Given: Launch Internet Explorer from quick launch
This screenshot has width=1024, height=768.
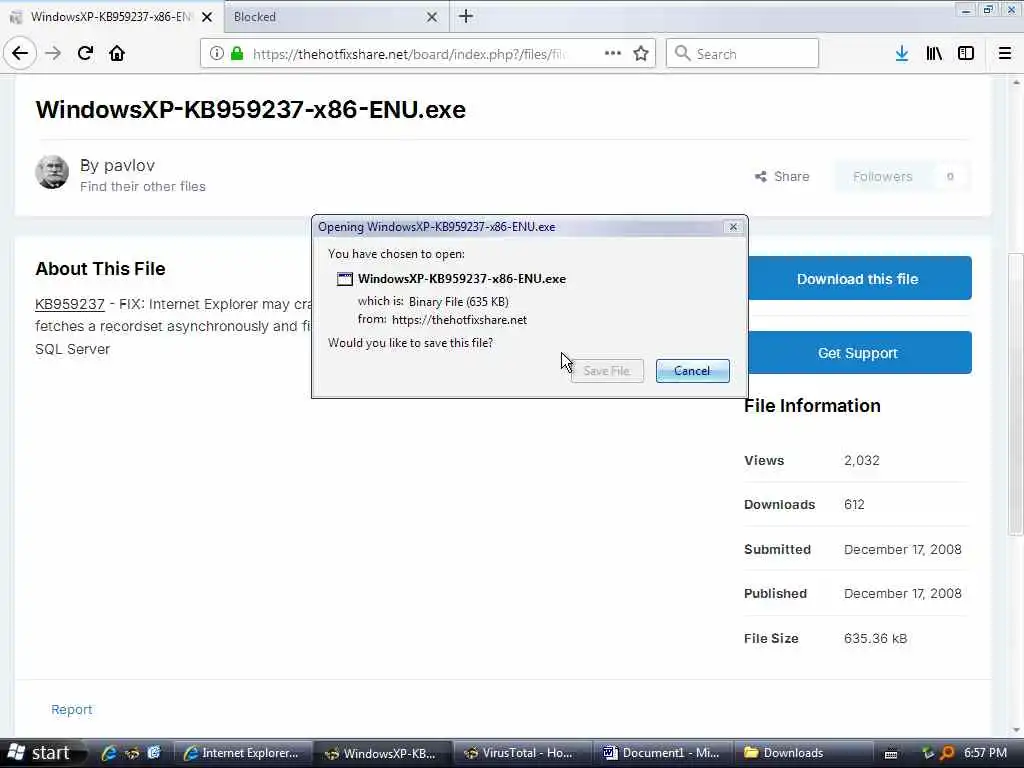Looking at the screenshot, I should [109, 753].
